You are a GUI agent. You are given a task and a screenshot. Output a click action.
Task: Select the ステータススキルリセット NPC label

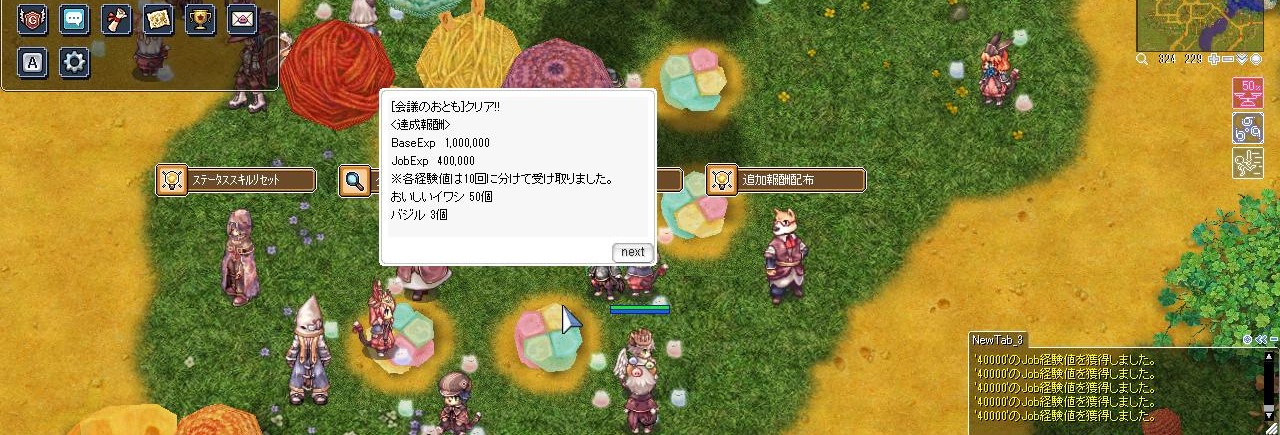[236, 180]
